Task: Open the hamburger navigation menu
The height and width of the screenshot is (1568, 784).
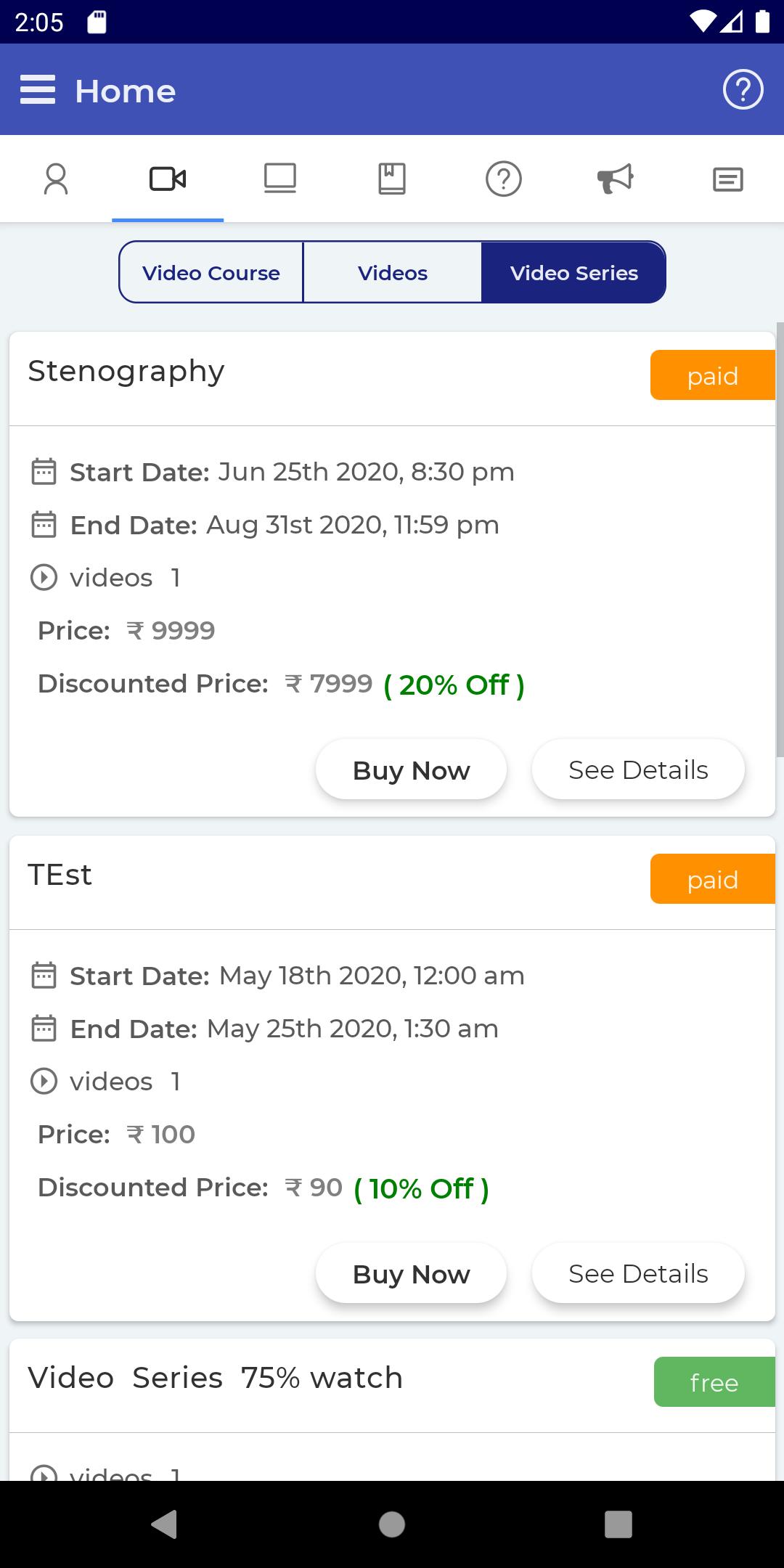Action: (38, 90)
